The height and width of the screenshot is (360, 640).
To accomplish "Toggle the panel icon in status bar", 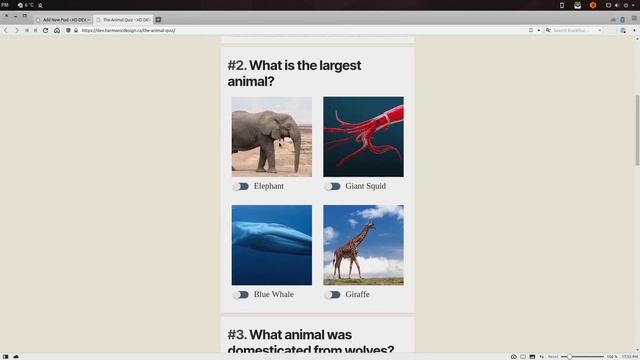I will [5, 356].
